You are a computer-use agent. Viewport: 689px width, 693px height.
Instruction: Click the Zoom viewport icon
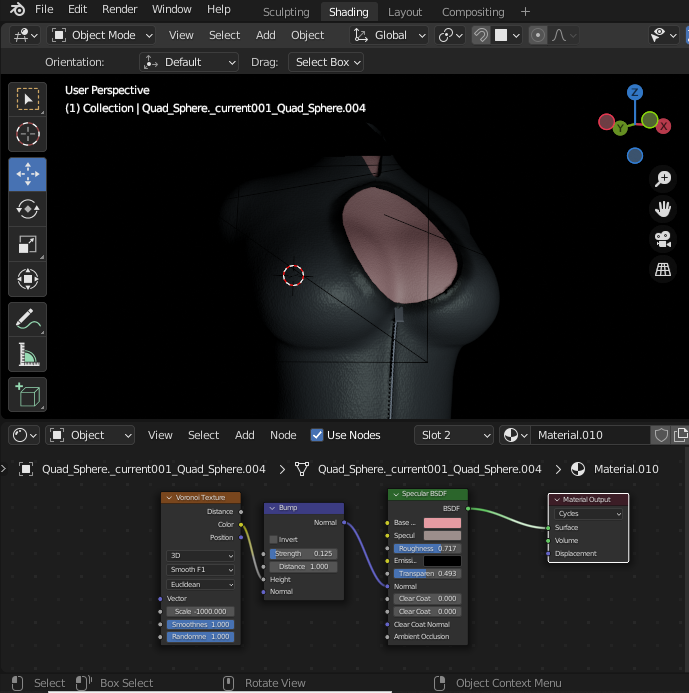point(662,179)
